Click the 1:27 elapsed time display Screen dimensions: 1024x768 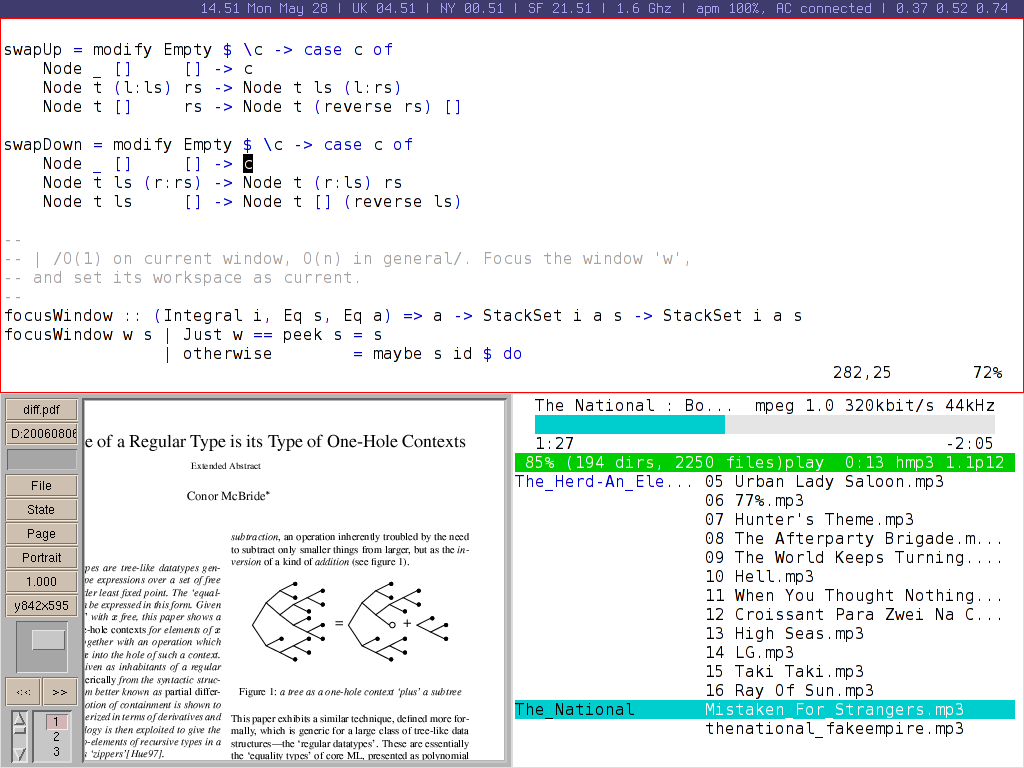tap(554, 443)
